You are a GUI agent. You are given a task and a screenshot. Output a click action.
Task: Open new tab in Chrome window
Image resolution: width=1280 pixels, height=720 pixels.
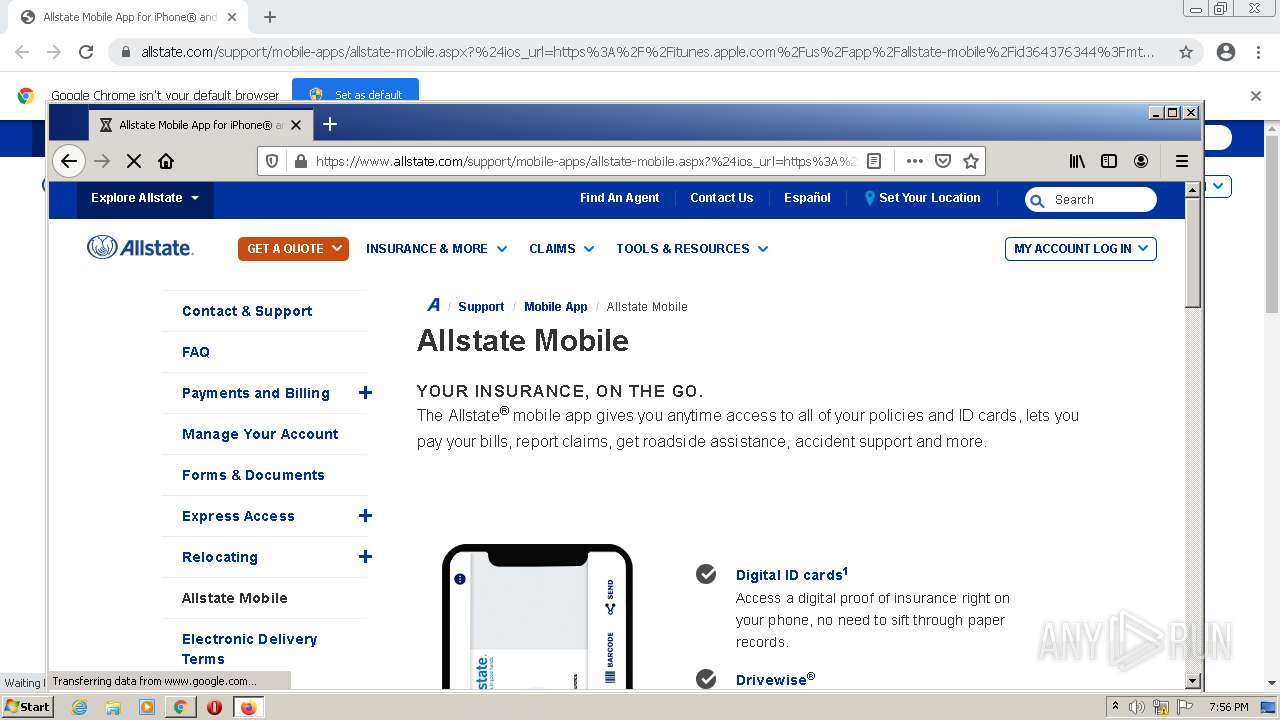pyautogui.click(x=270, y=17)
